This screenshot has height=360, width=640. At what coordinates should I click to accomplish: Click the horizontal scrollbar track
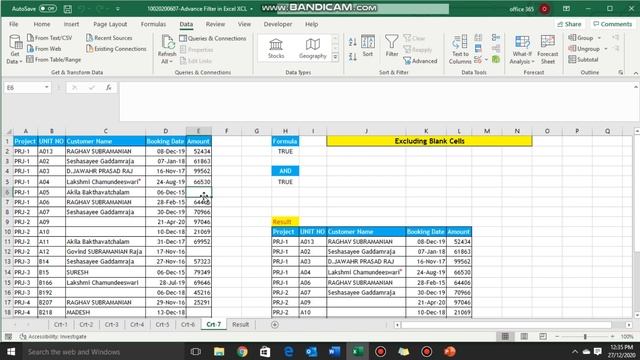pos(506,325)
